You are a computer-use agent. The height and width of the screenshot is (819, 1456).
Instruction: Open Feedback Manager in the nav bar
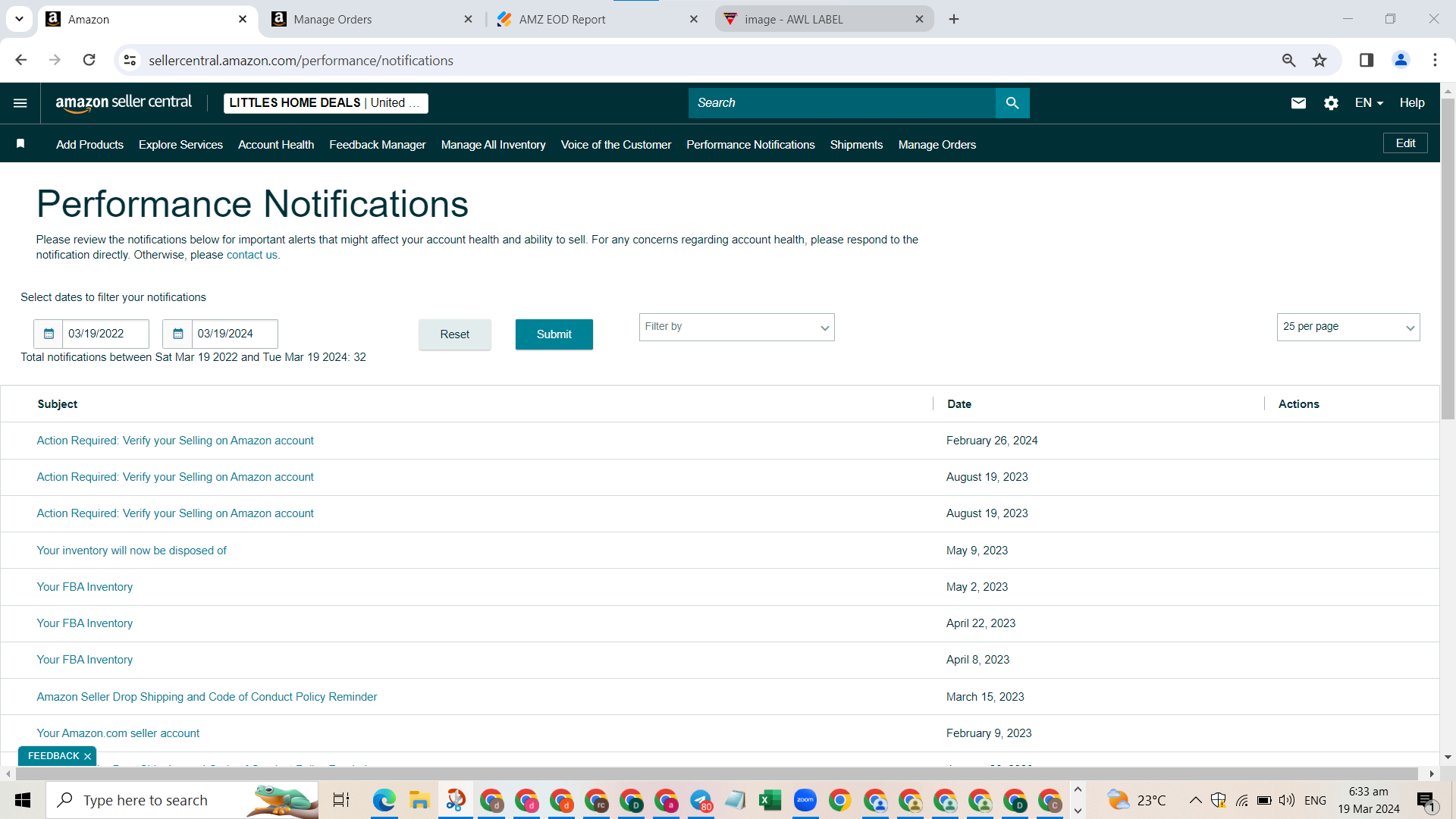point(377,145)
